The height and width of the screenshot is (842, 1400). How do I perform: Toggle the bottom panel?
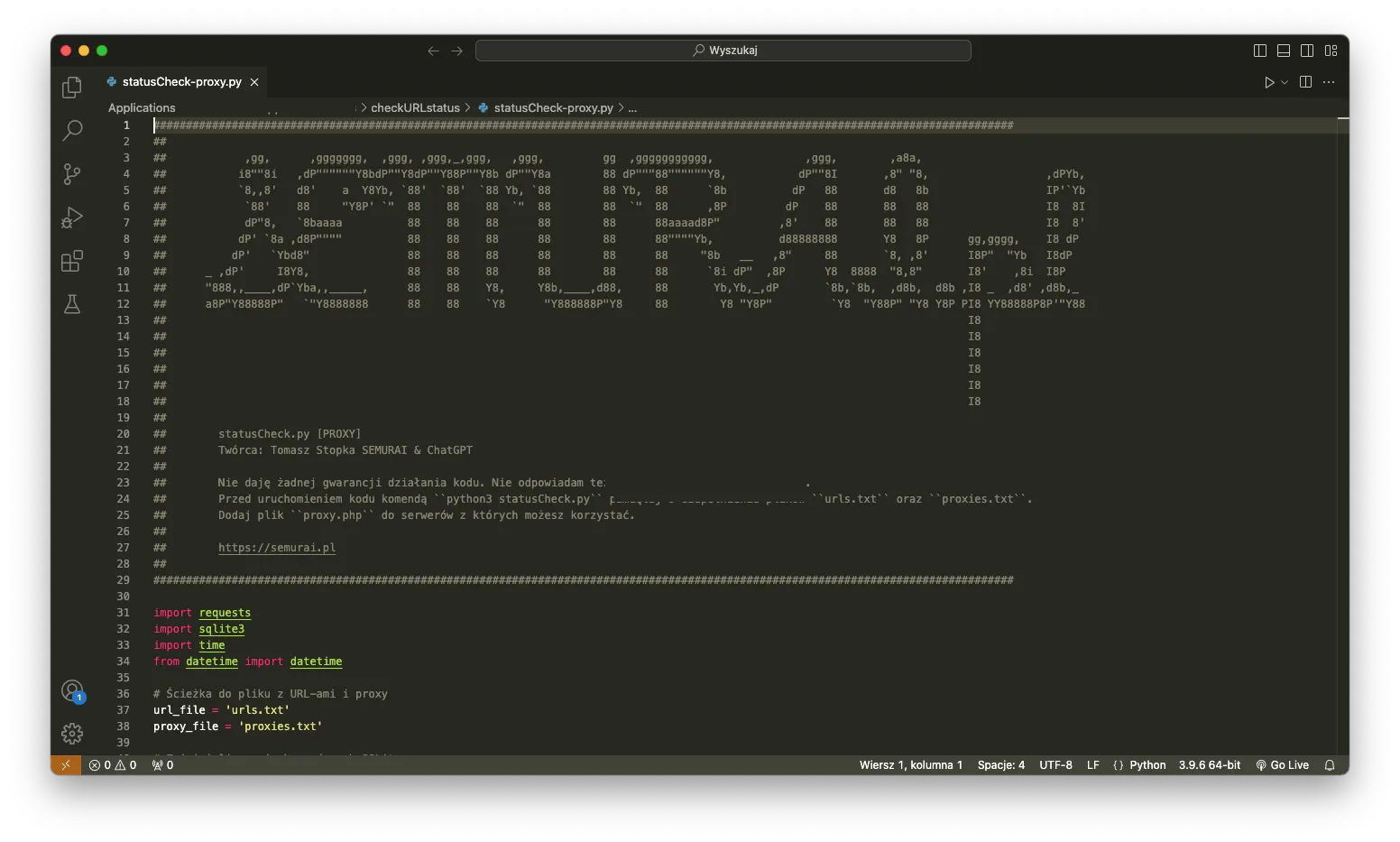click(x=1284, y=51)
